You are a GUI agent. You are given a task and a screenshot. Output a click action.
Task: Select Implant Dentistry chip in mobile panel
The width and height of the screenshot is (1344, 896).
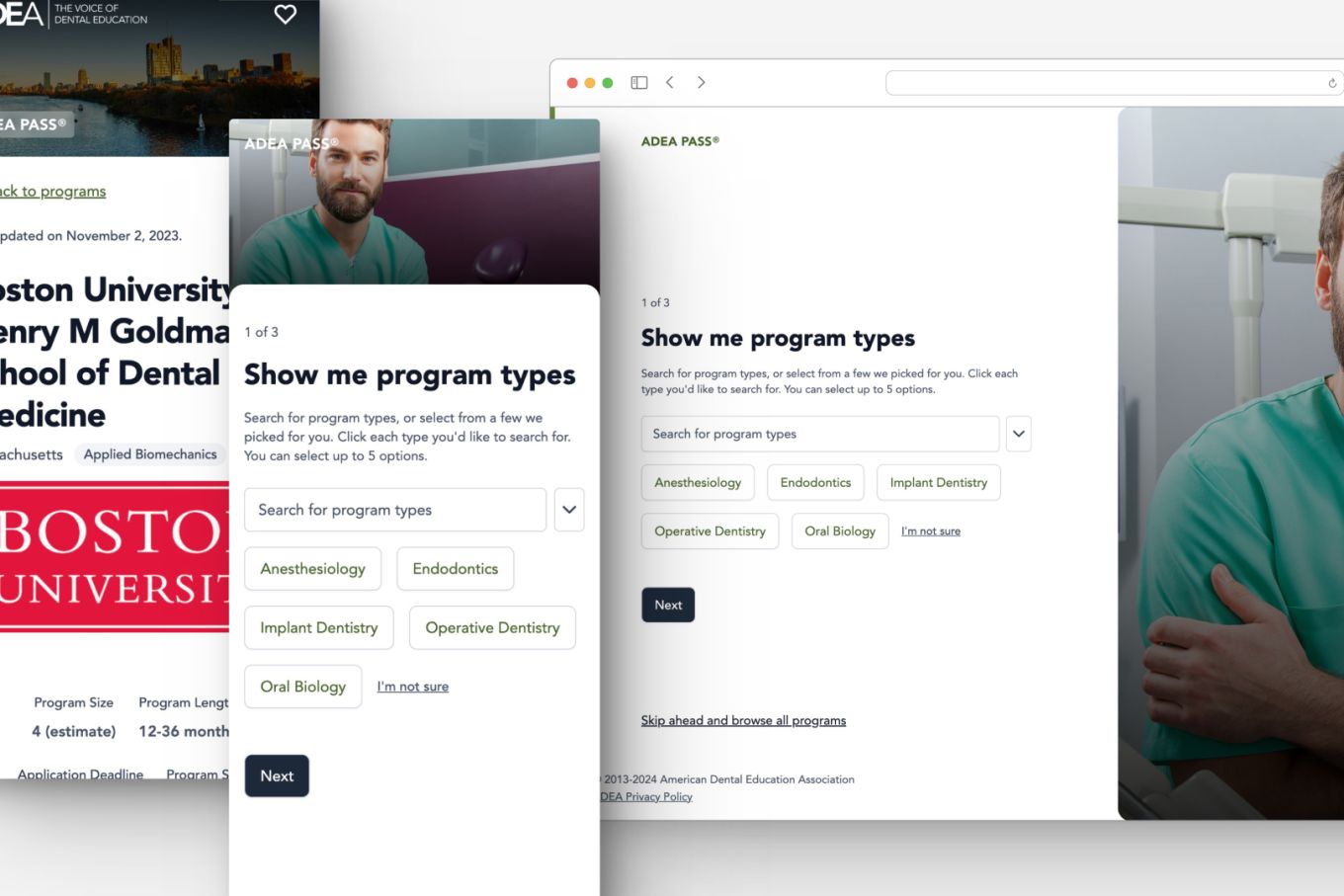[x=319, y=627]
